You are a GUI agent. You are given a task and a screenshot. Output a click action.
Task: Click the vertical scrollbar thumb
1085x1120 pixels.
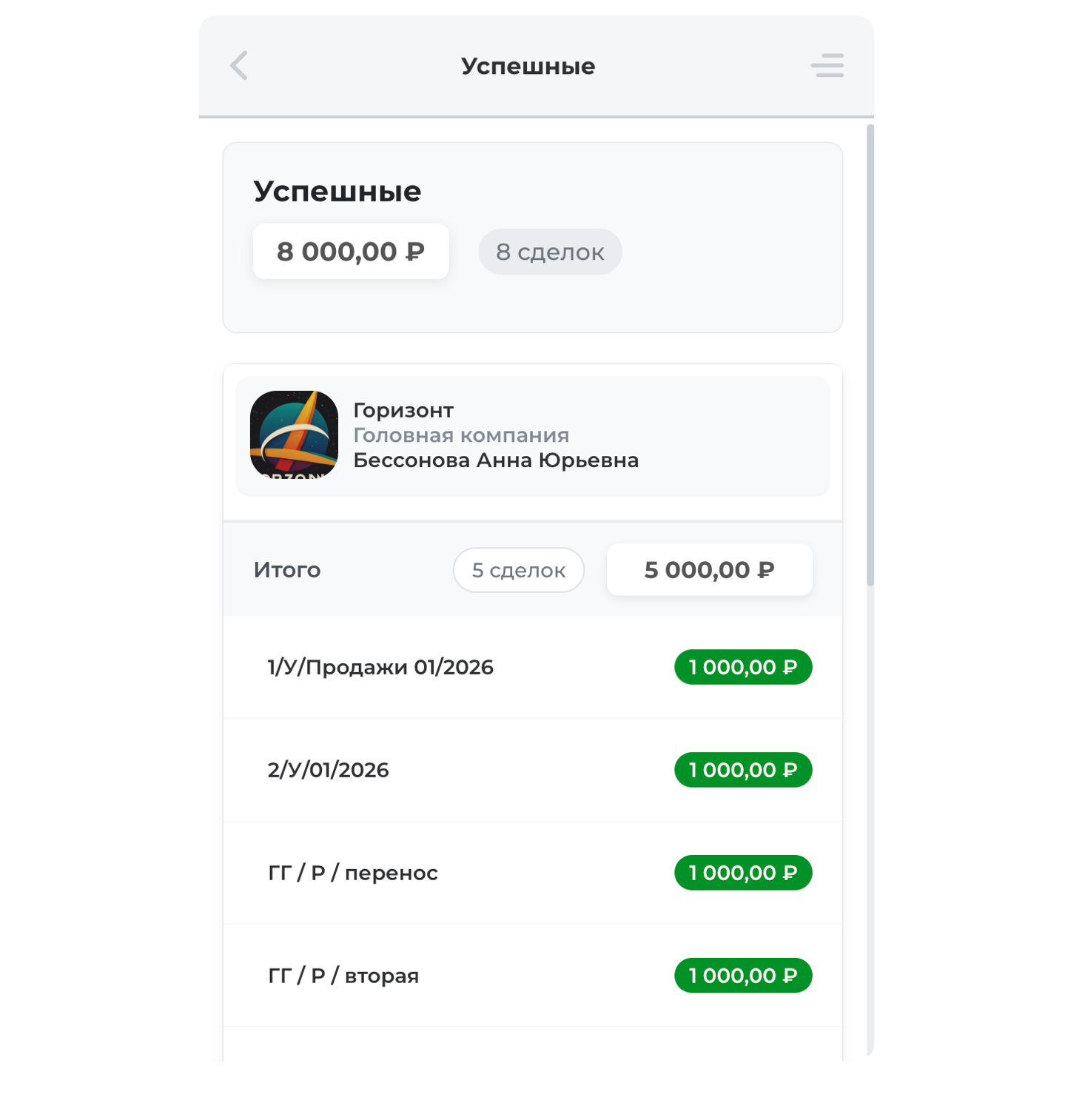coord(870,355)
